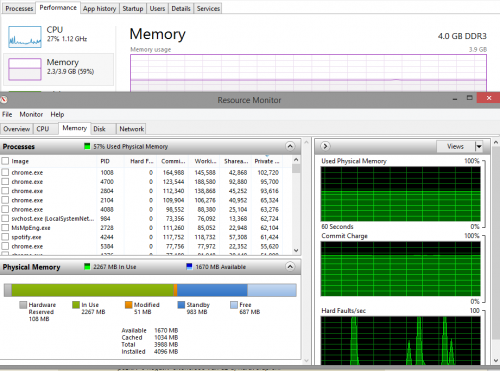Click the Modified legend swatch
Image resolution: width=500 pixels, height=371 pixels.
click(x=129, y=305)
